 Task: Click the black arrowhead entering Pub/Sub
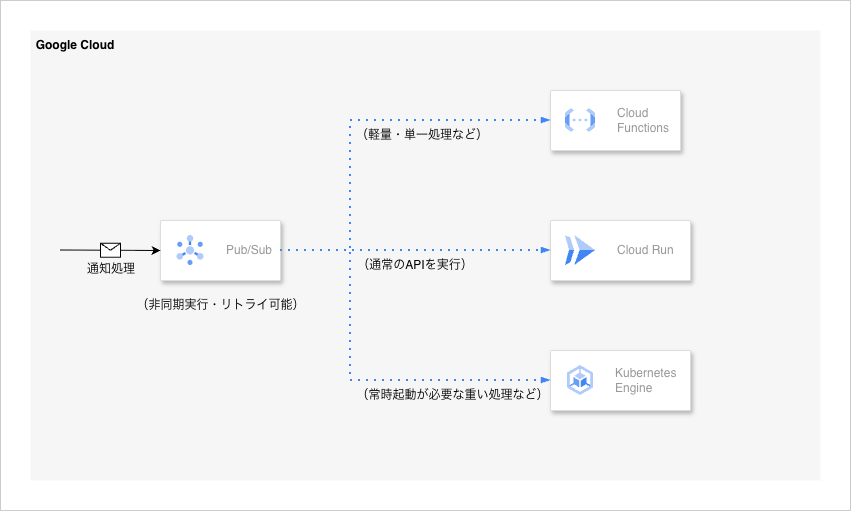(155, 250)
